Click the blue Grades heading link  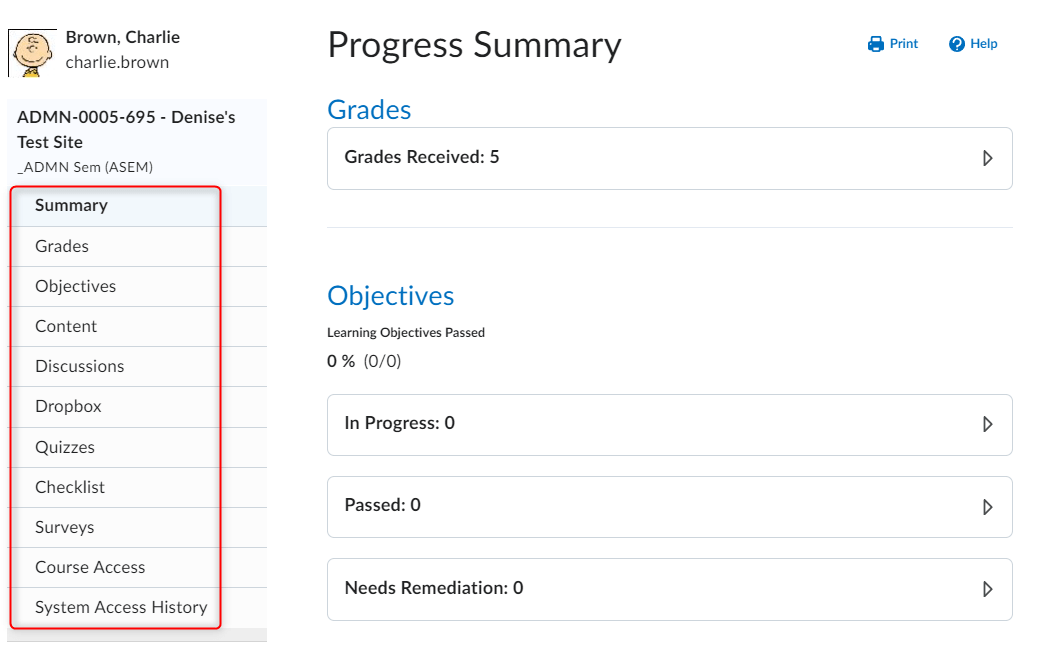pos(369,110)
